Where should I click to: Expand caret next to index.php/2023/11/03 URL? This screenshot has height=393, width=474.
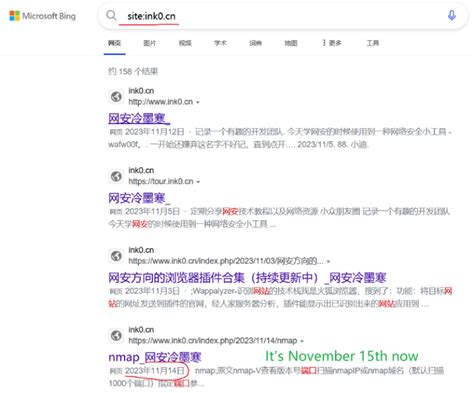[328, 262]
